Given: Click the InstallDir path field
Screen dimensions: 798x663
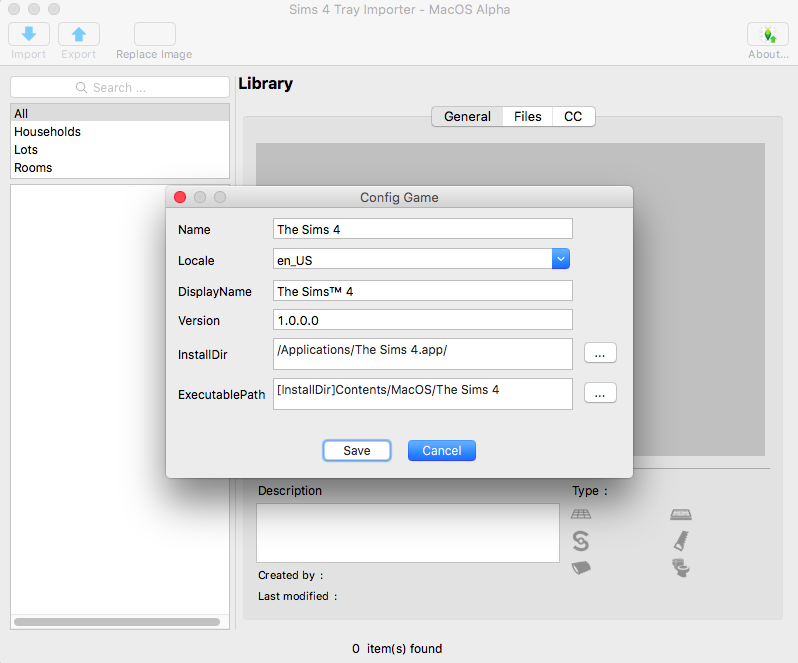Looking at the screenshot, I should tap(423, 354).
